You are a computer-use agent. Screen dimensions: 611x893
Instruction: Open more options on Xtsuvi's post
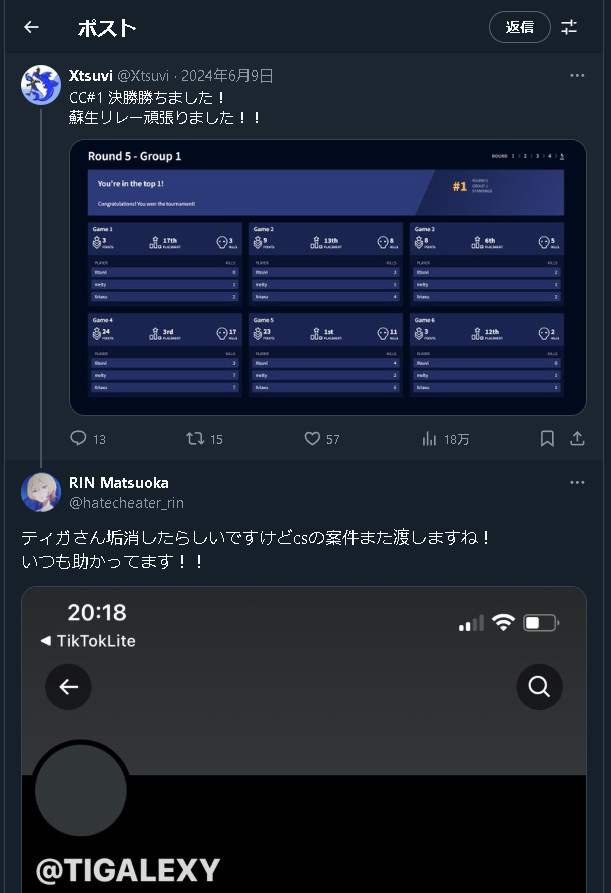577,76
